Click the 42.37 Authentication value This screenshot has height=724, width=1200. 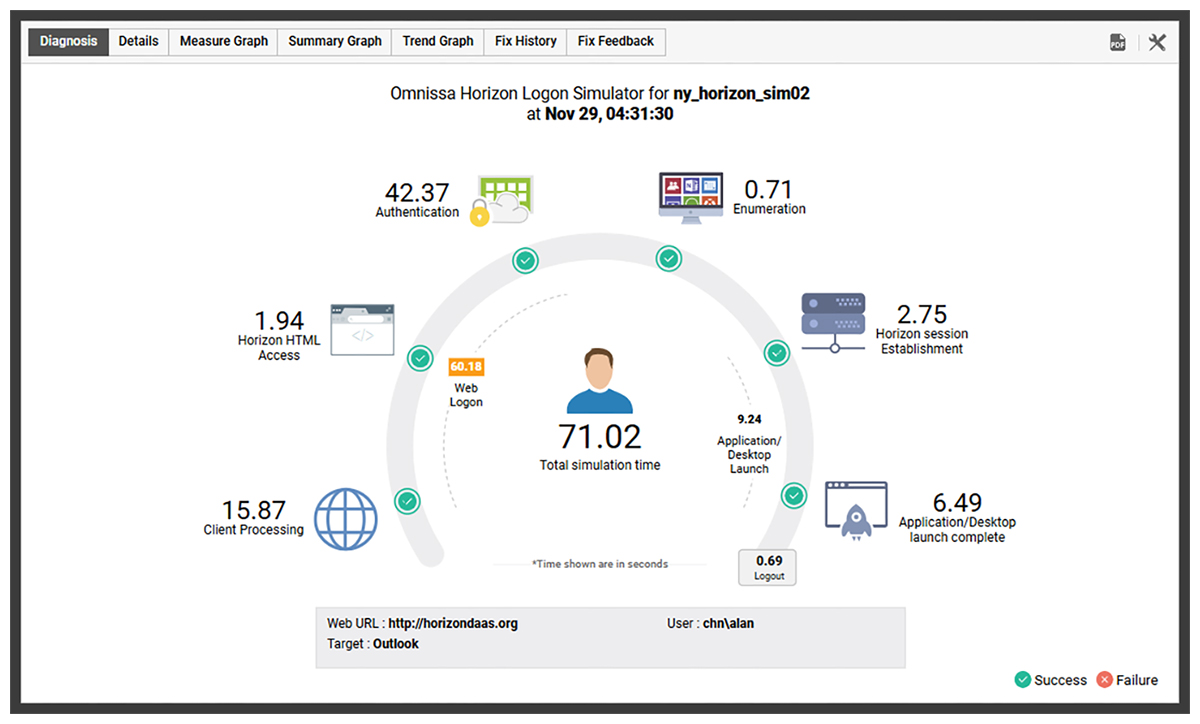tap(418, 192)
